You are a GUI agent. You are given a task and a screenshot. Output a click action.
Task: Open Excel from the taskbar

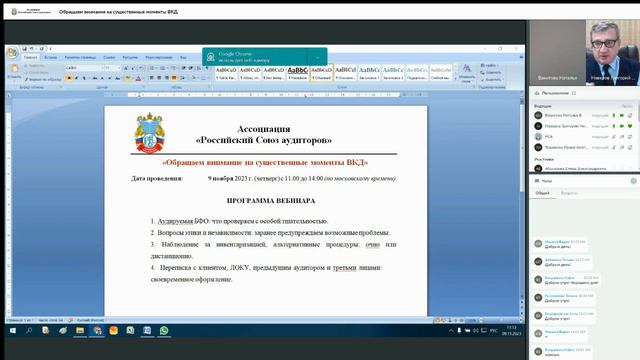130,331
